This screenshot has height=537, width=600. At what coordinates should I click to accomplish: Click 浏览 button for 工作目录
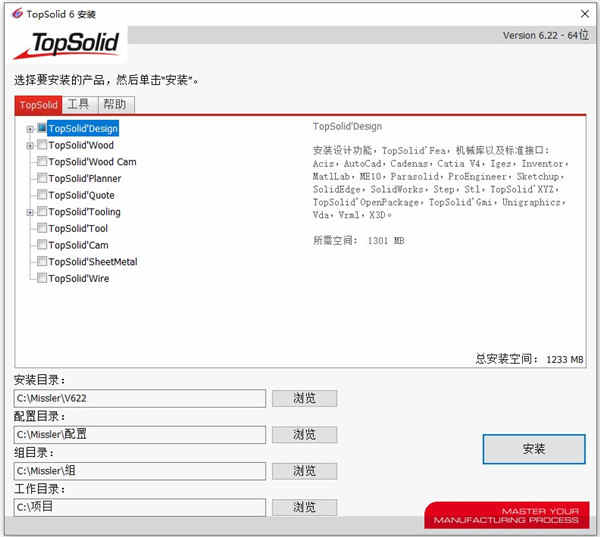305,507
